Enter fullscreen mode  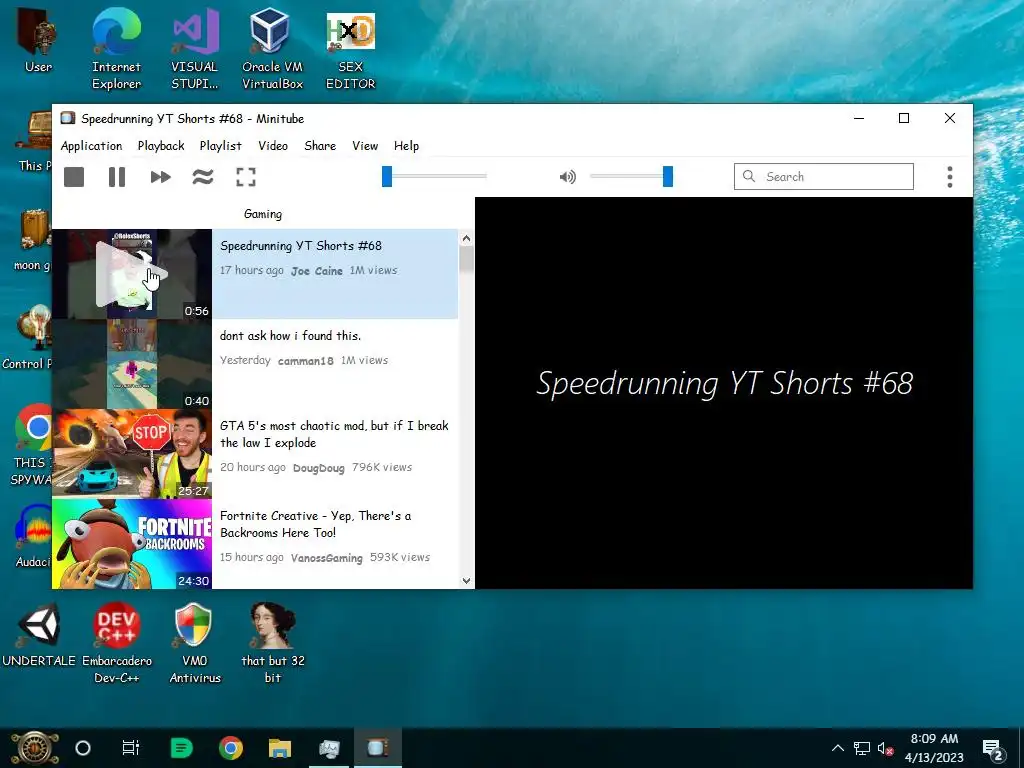(x=246, y=177)
